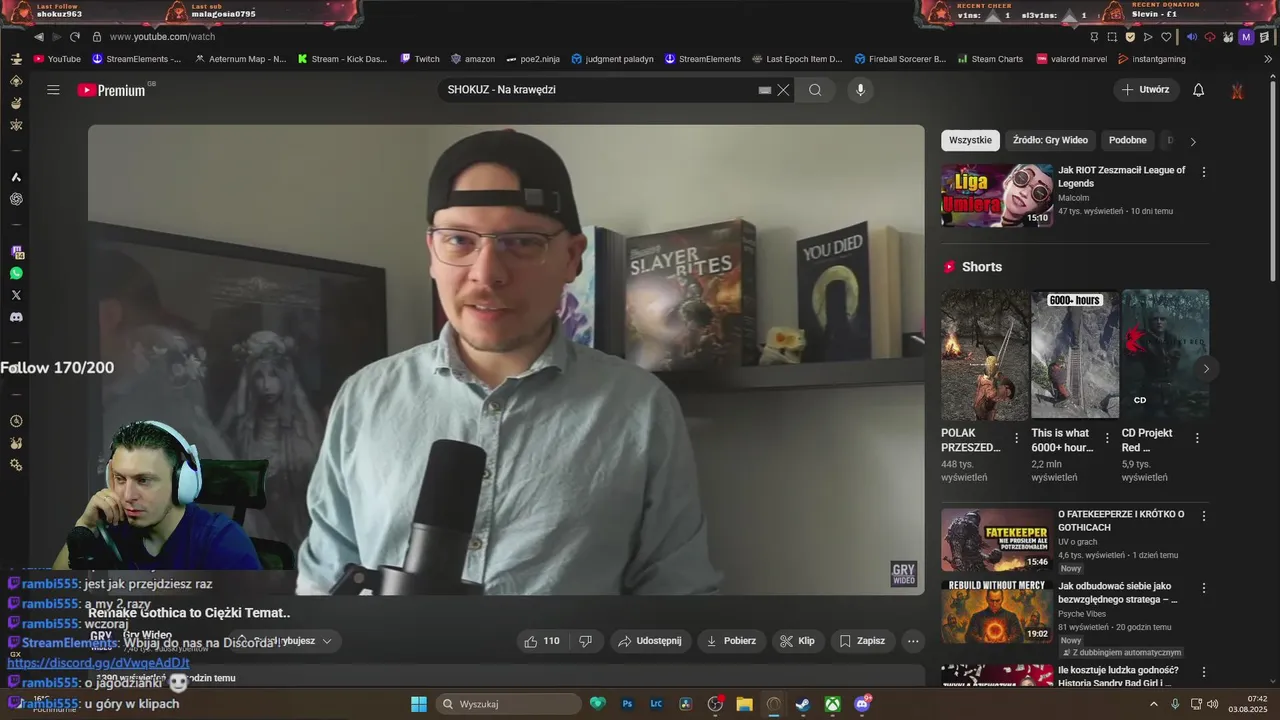Image resolution: width=1280 pixels, height=720 pixels.
Task: Select Źródło: Gry Wideo filter chip
Action: pyautogui.click(x=1050, y=140)
